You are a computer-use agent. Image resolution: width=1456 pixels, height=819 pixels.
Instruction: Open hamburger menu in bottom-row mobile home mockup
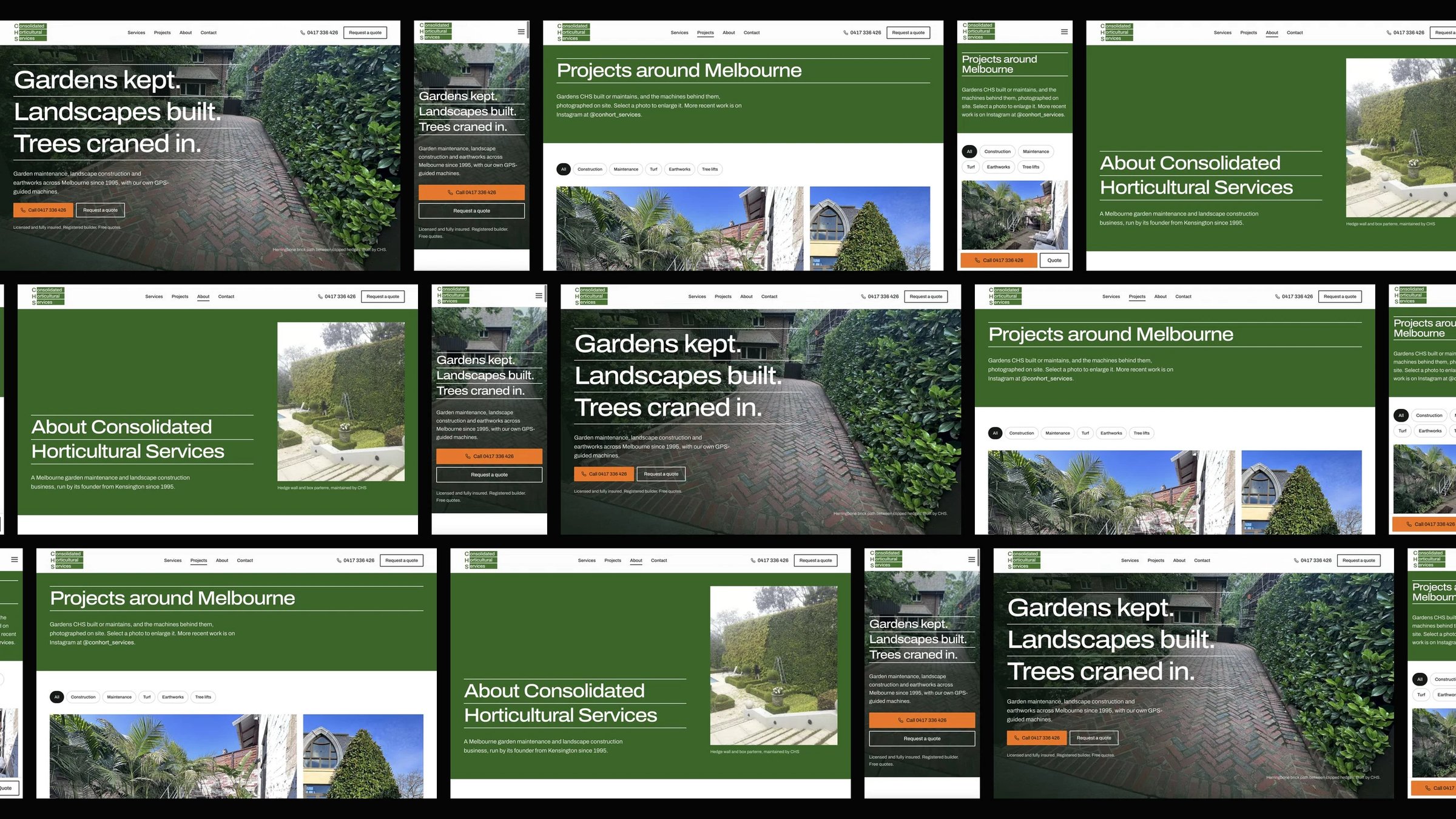pyautogui.click(x=971, y=559)
